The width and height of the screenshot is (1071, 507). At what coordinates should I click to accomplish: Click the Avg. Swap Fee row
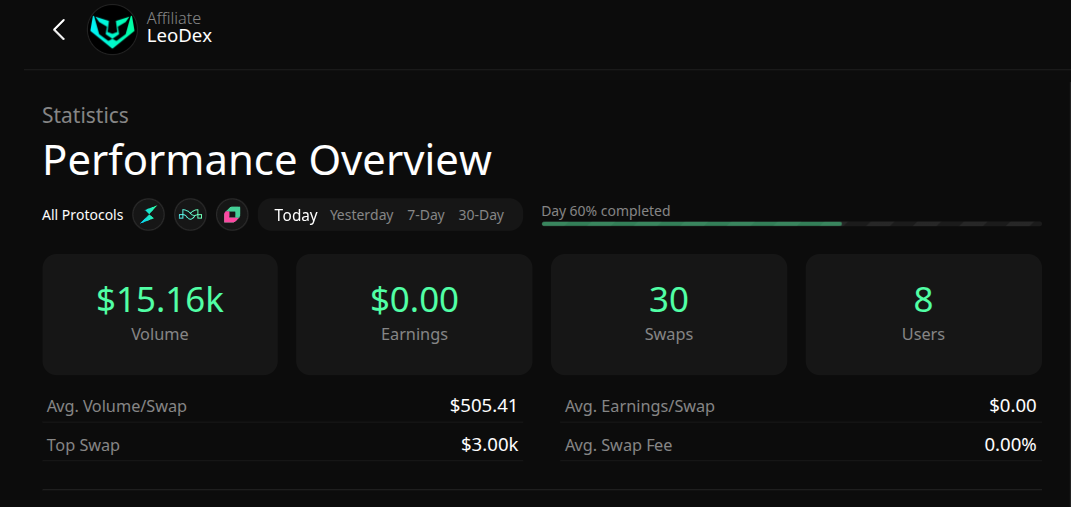coord(800,445)
